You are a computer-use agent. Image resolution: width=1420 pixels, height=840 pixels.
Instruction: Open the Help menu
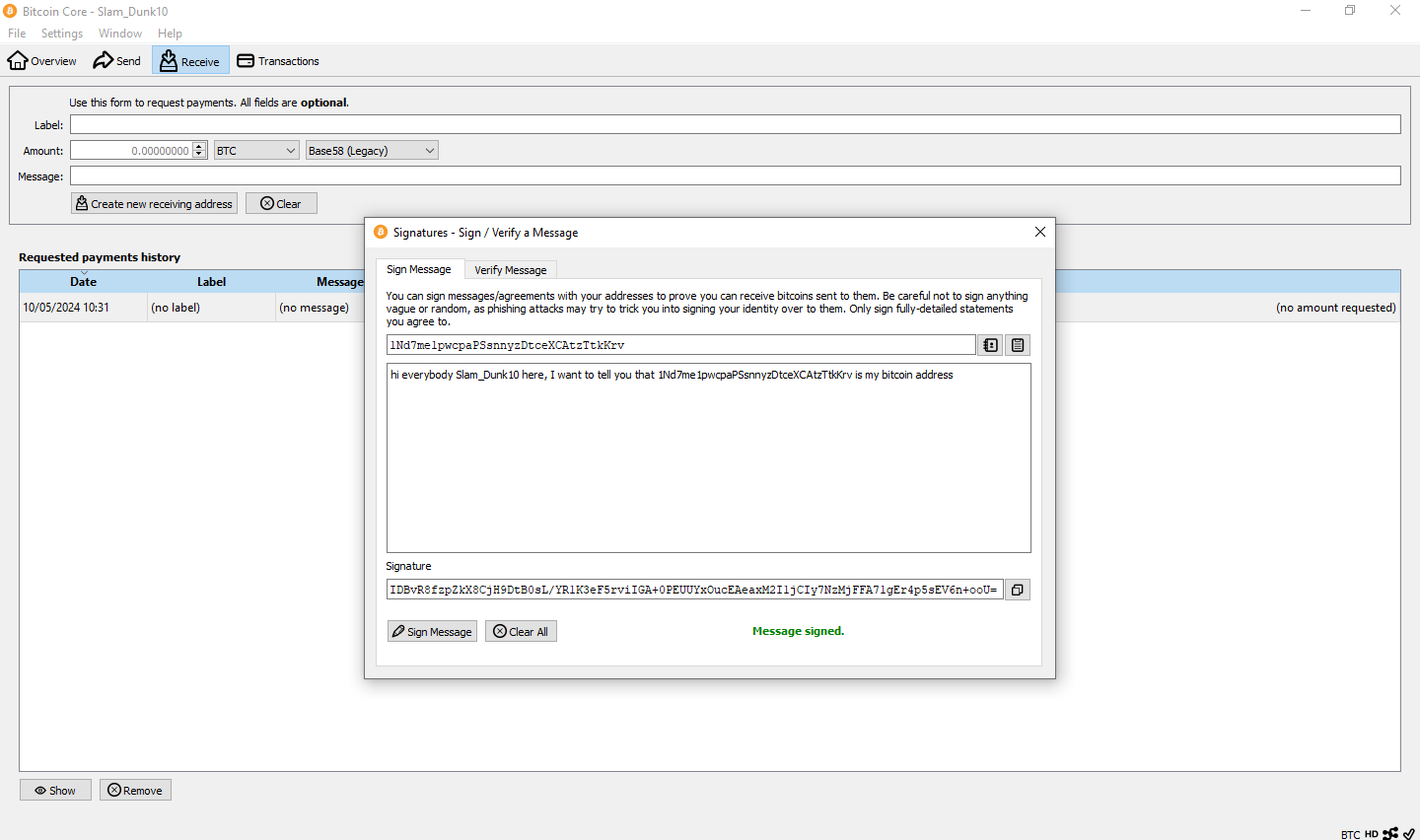170,34
